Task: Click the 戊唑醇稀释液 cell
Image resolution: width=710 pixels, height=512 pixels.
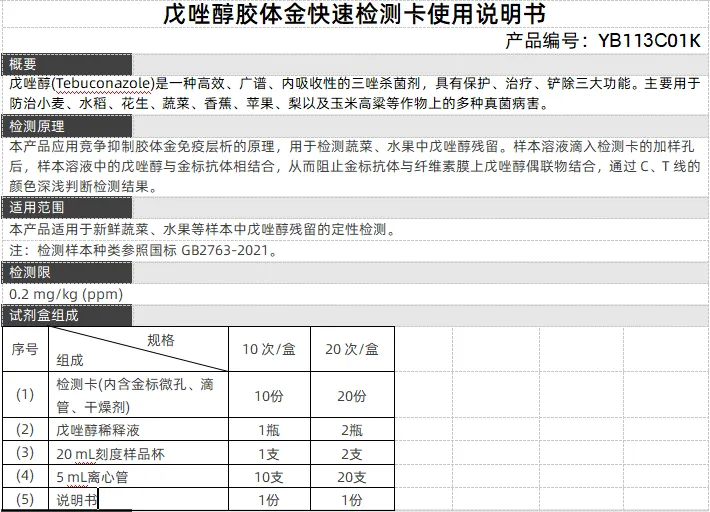Action: [x=138, y=429]
